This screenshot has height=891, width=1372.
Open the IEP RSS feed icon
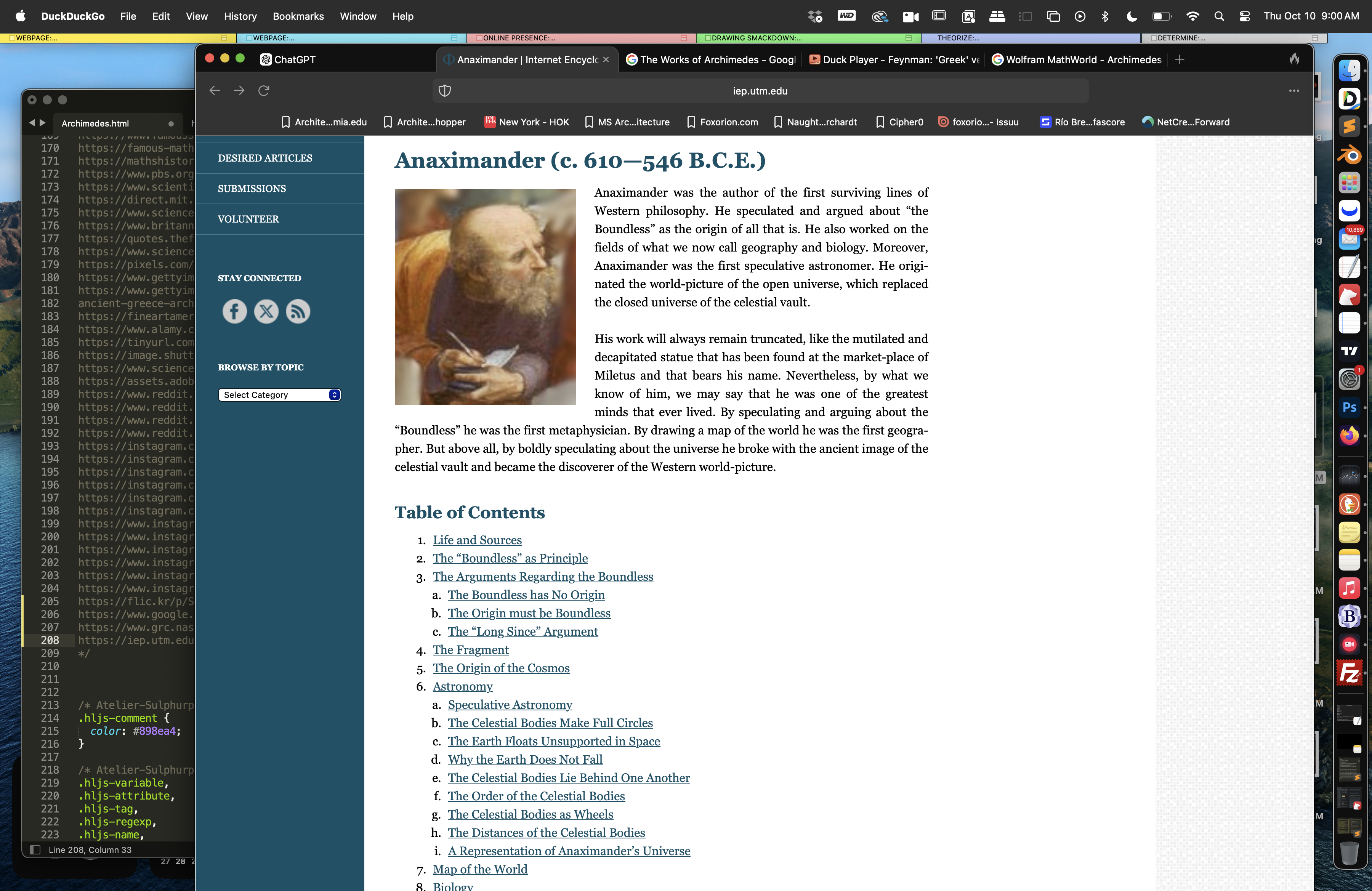pos(298,311)
